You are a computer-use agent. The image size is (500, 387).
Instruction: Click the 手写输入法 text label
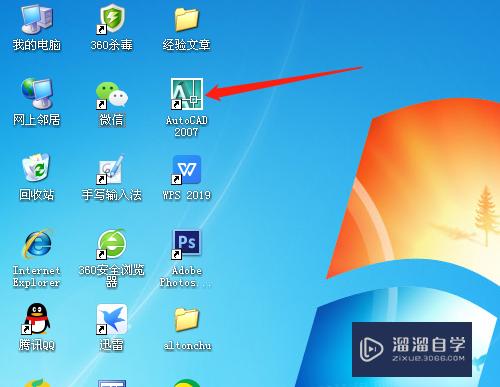[x=112, y=195]
